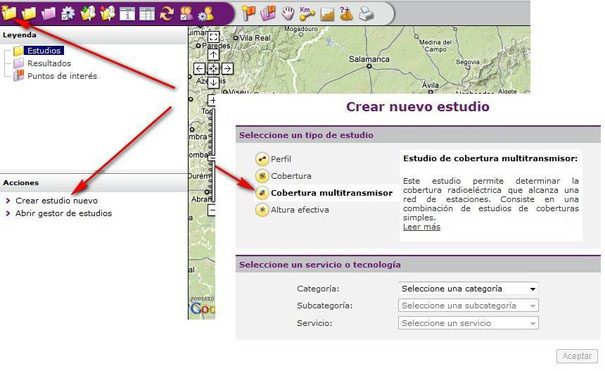Screen dimensions: 605x371
Task: Select the Km distance measurement tool
Action: 307,13
